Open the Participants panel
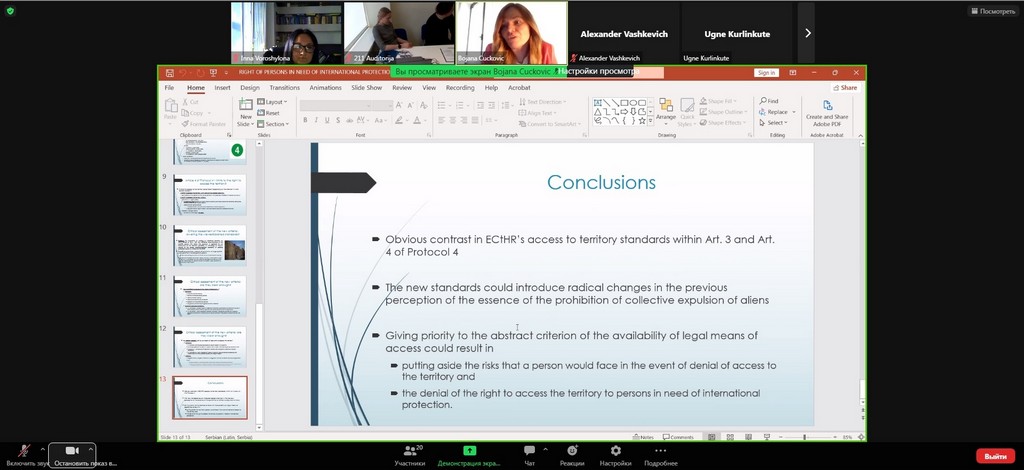This screenshot has height=470, width=1024. pyautogui.click(x=410, y=452)
